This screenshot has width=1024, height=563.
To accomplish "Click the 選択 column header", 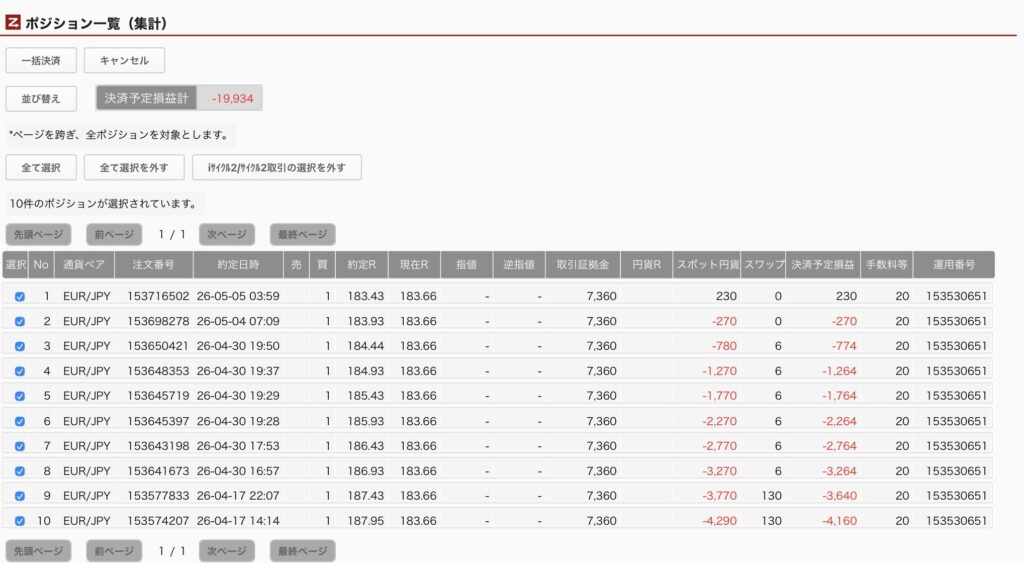I will pos(15,265).
